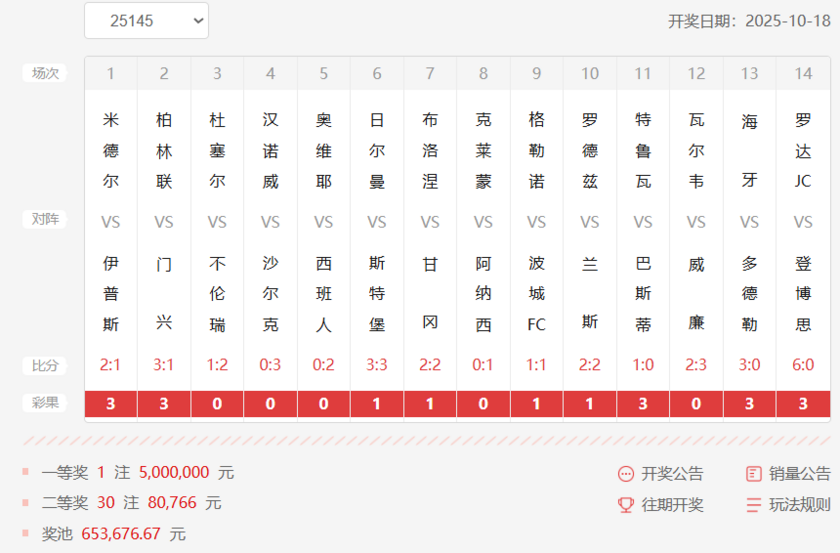The image size is (840, 553).
Task: Click the 3:3 score for match 6
Action: click(x=377, y=365)
